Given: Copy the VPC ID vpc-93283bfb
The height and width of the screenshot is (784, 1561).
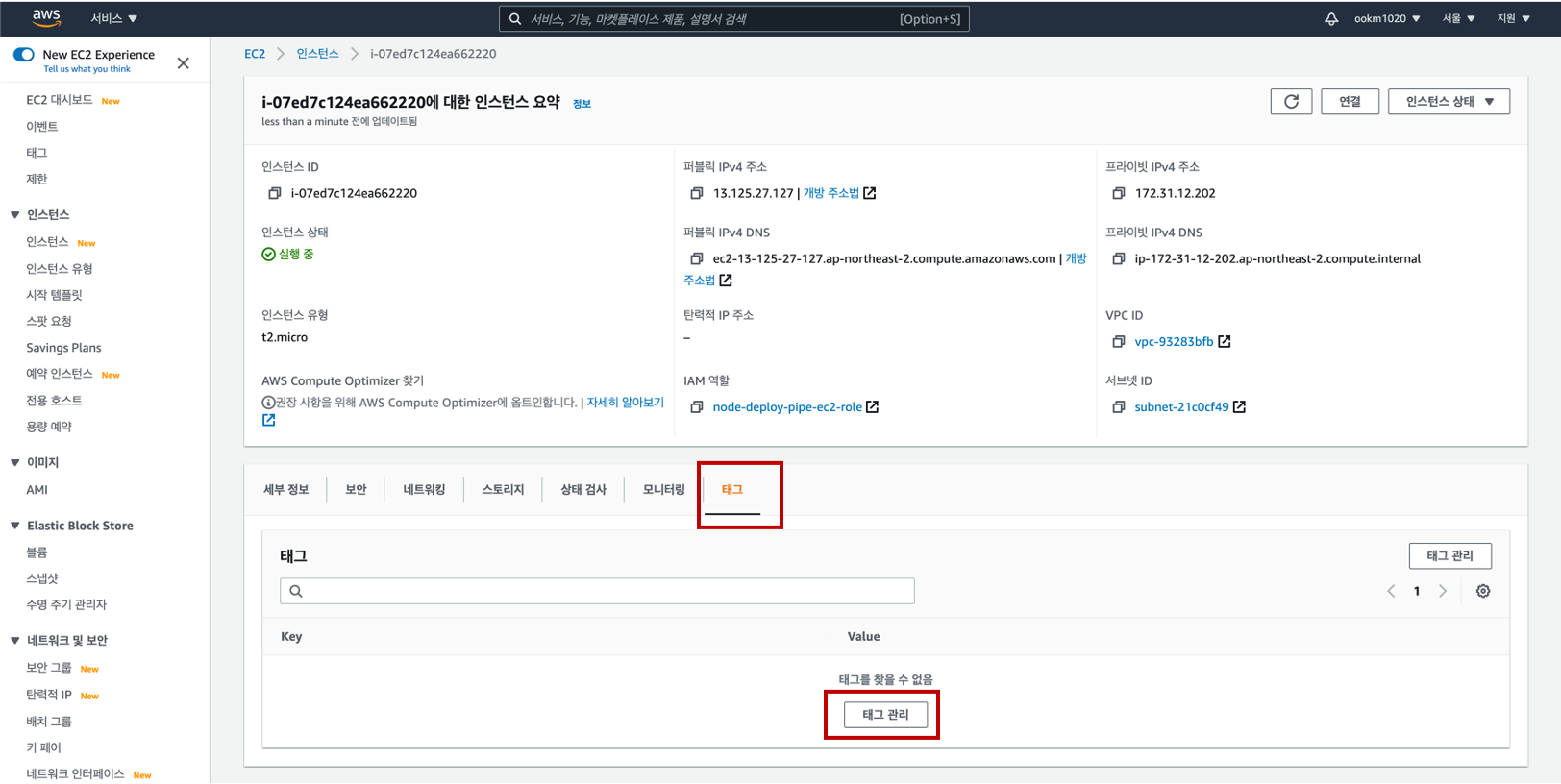Looking at the screenshot, I should tap(1119, 341).
